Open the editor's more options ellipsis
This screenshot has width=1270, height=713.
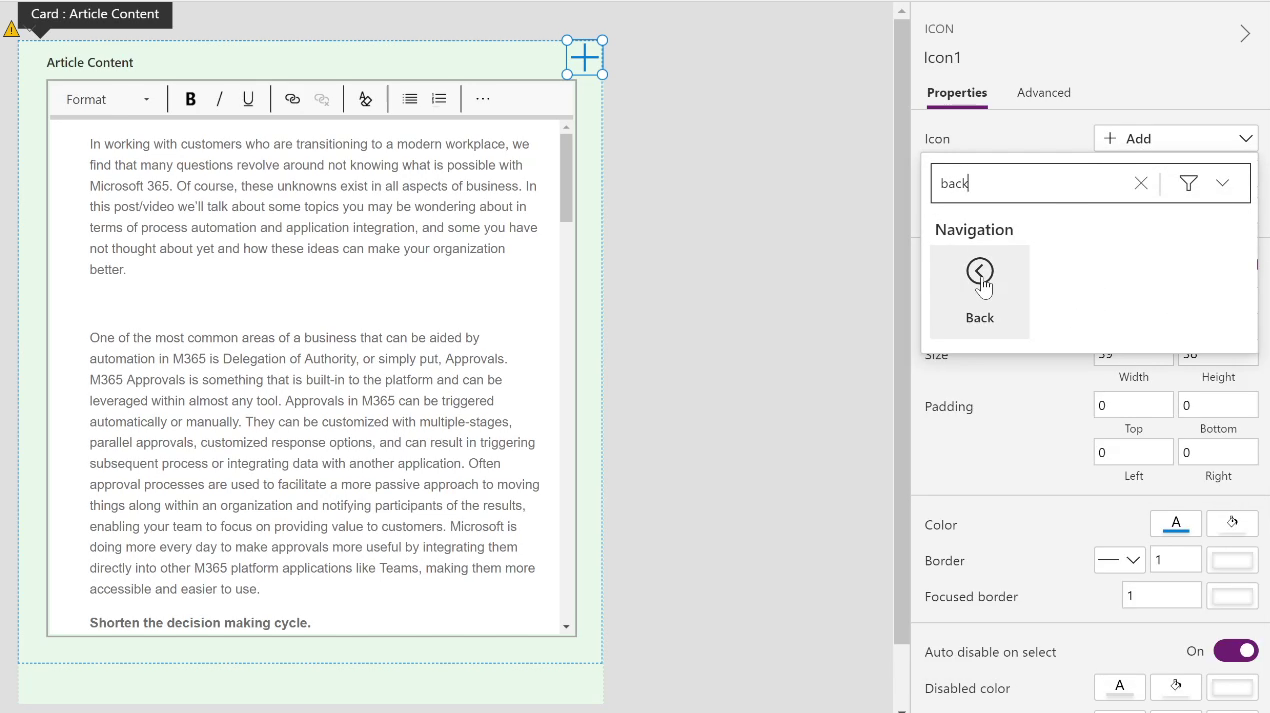click(483, 99)
